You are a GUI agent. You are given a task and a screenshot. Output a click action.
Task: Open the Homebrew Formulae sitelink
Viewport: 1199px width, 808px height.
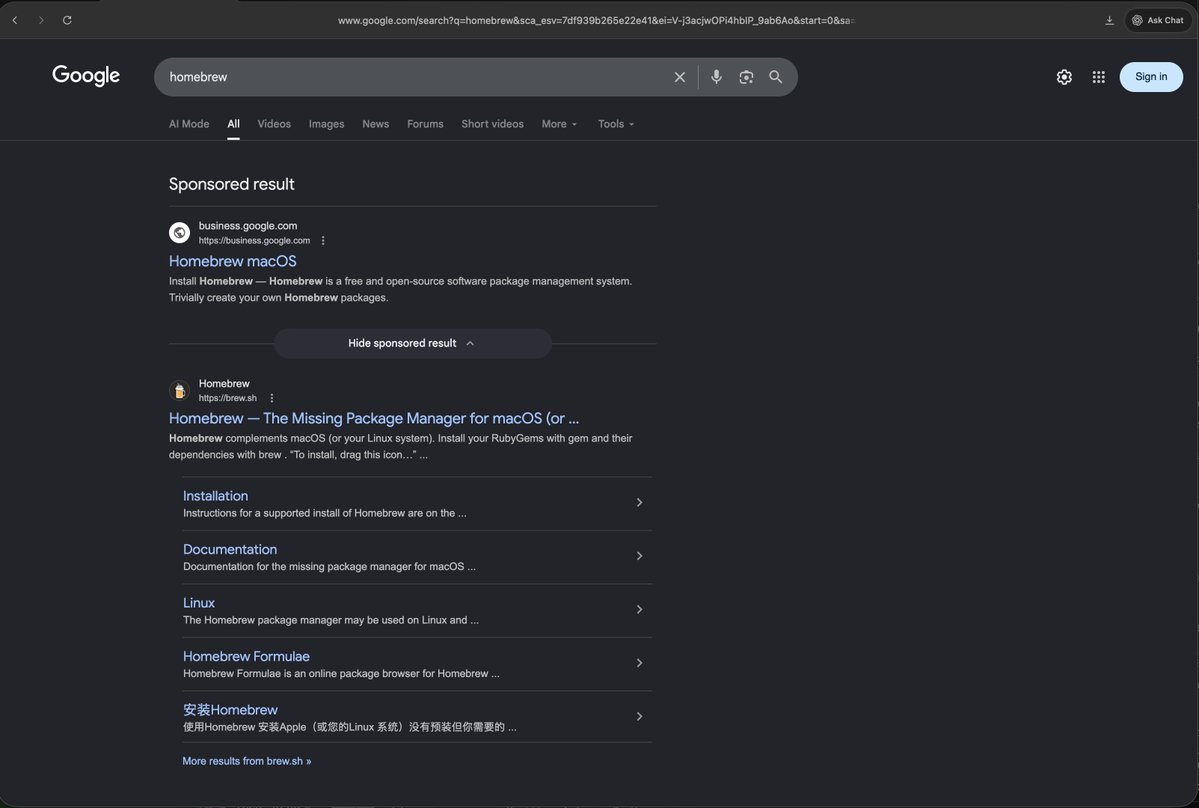(246, 657)
